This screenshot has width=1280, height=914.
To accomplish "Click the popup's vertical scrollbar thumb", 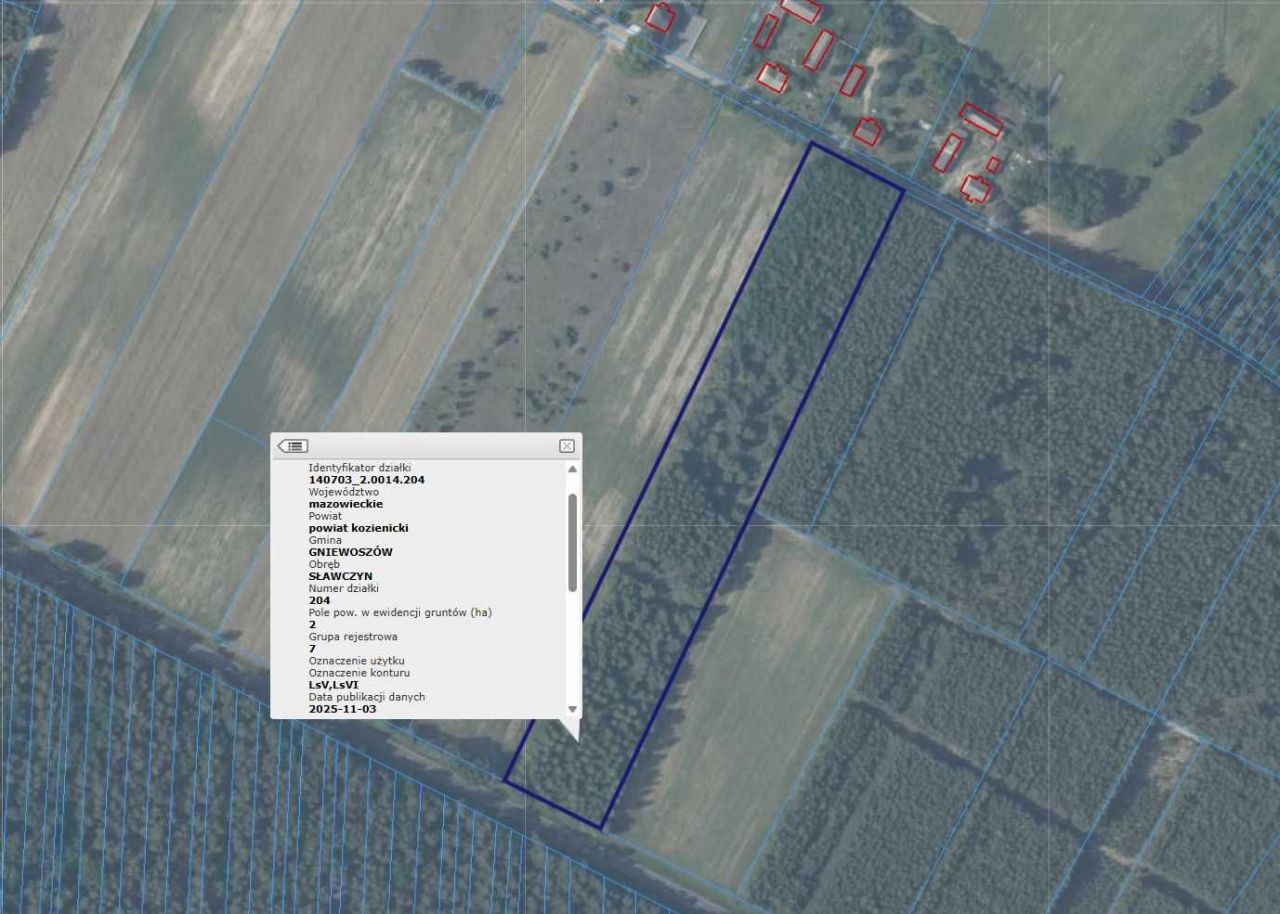I will 573,542.
